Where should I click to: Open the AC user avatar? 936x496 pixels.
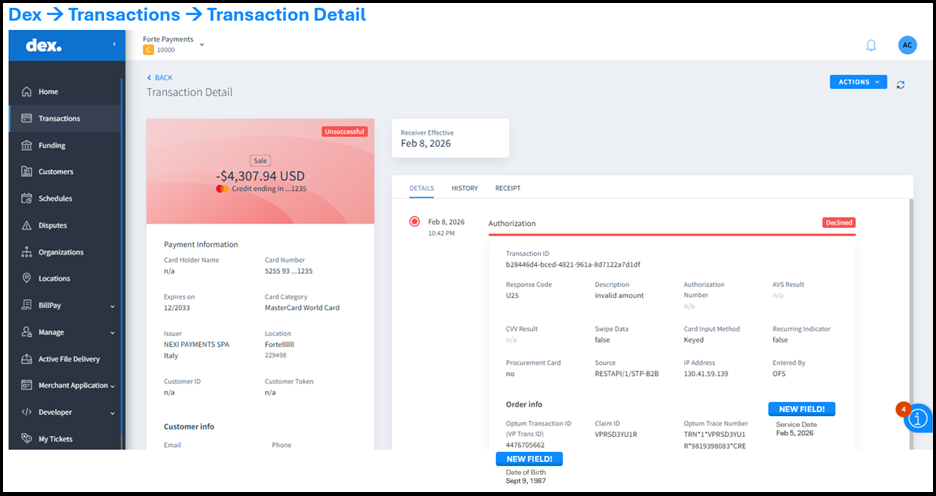click(907, 45)
